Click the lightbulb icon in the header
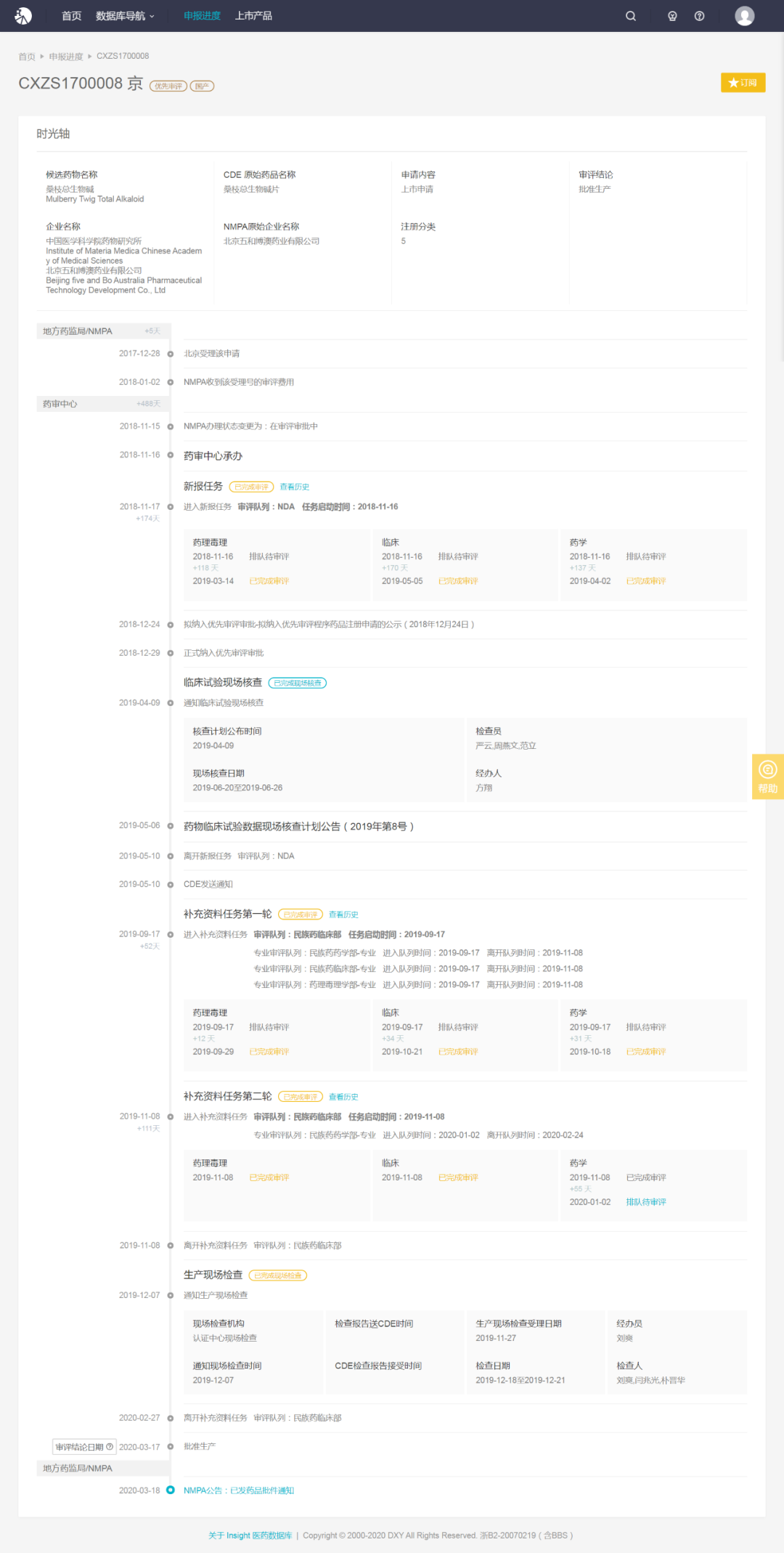Screen dimensions: 784x1553 pos(672,16)
